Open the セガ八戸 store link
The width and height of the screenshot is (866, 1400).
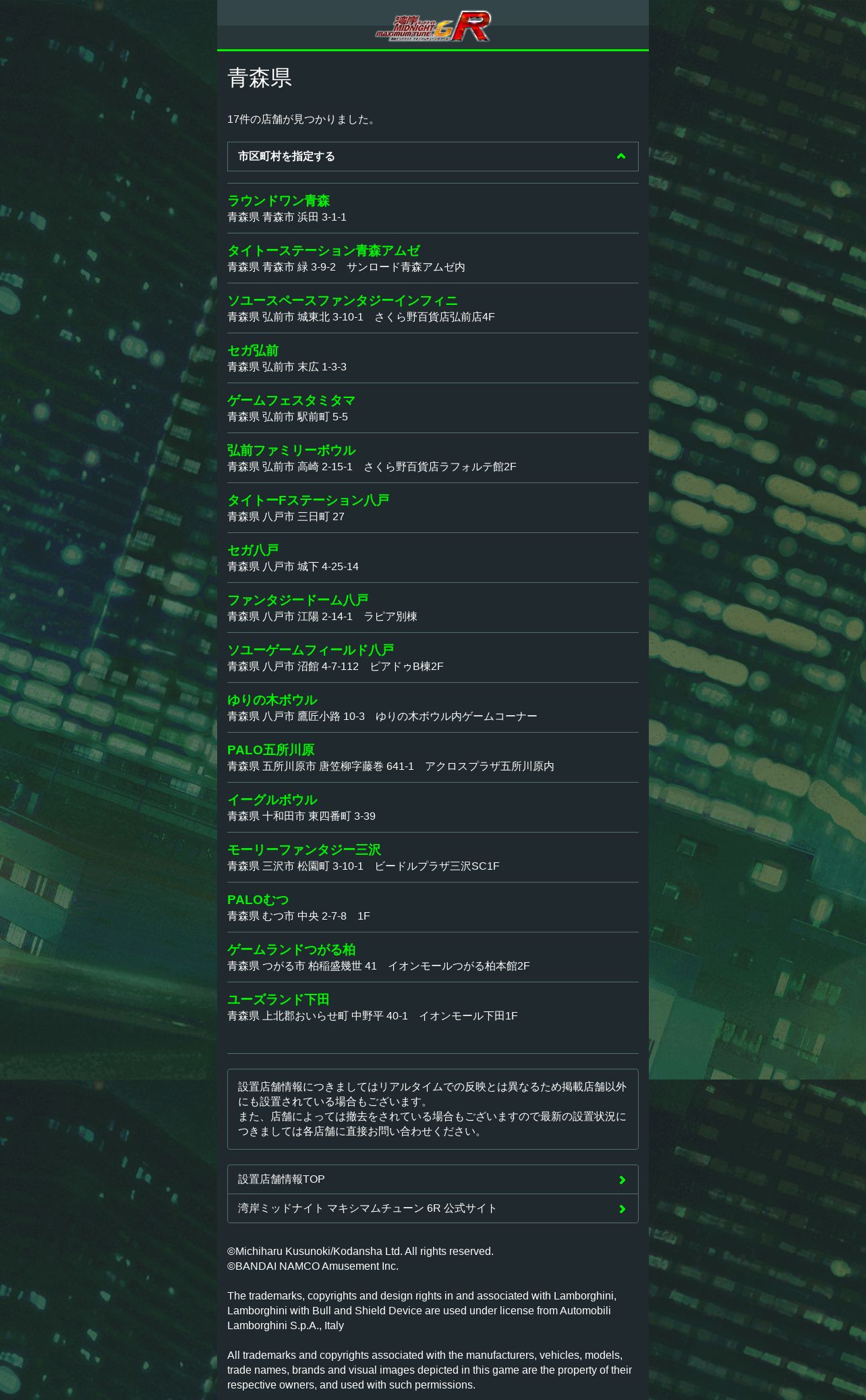[x=253, y=550]
